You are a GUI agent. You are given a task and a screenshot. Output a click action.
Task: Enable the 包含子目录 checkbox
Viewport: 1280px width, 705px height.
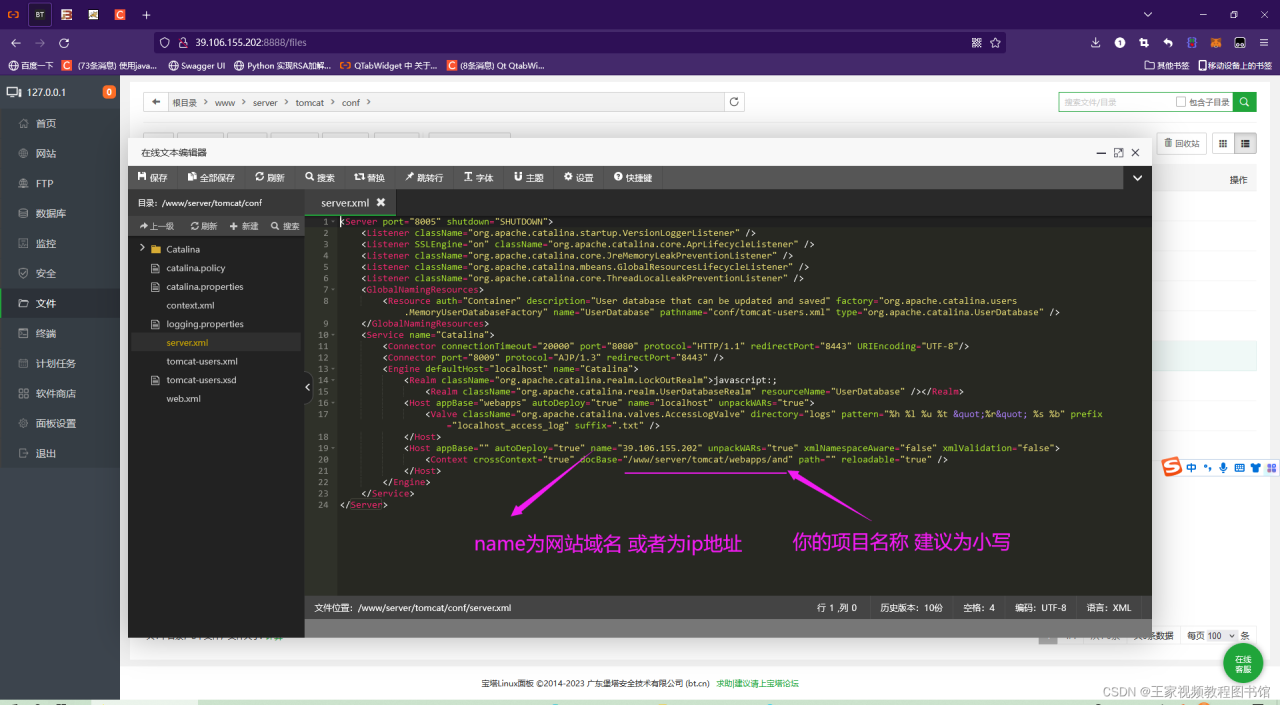coord(1181,102)
